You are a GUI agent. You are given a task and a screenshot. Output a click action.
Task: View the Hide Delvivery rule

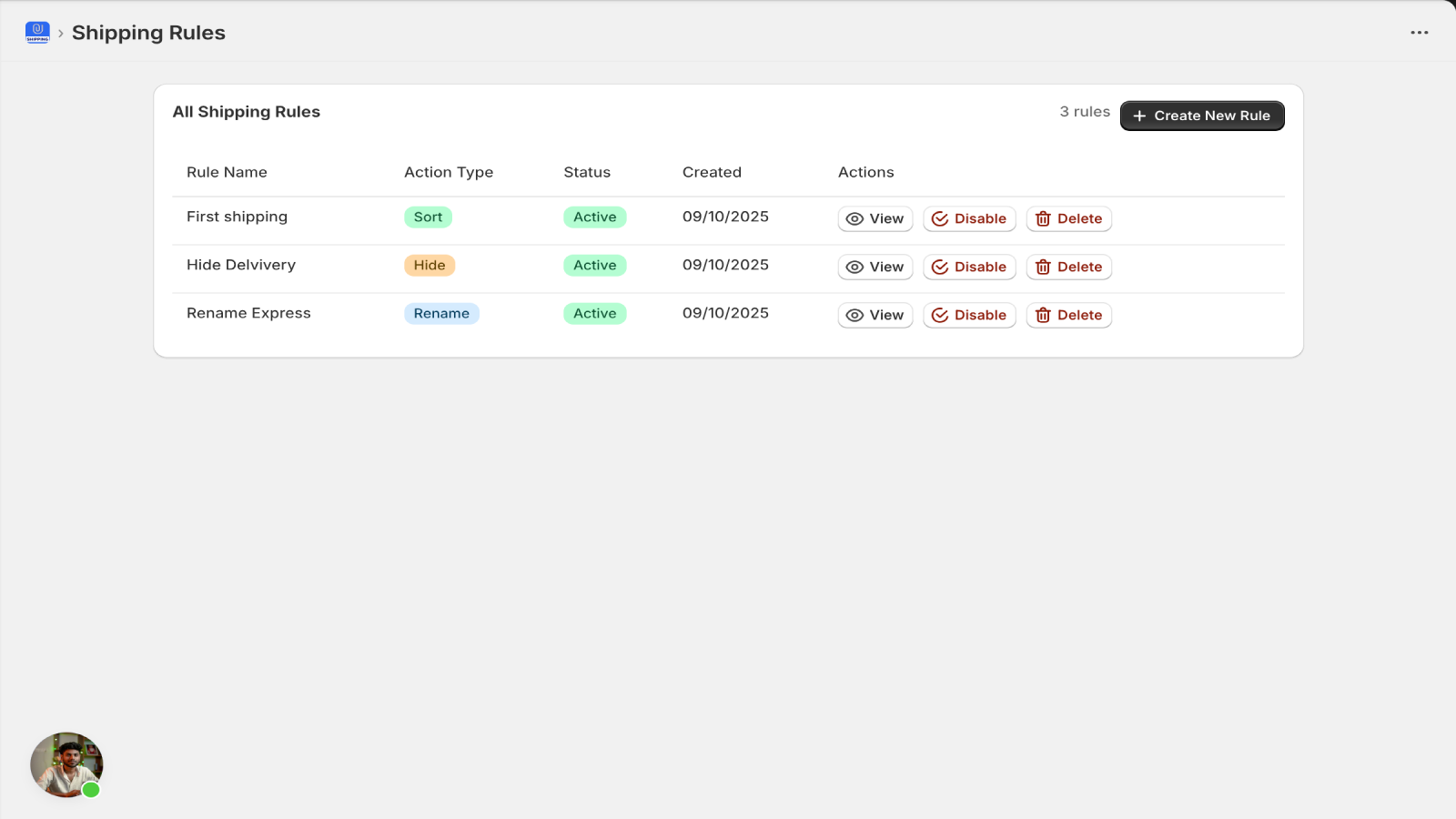pos(875,267)
